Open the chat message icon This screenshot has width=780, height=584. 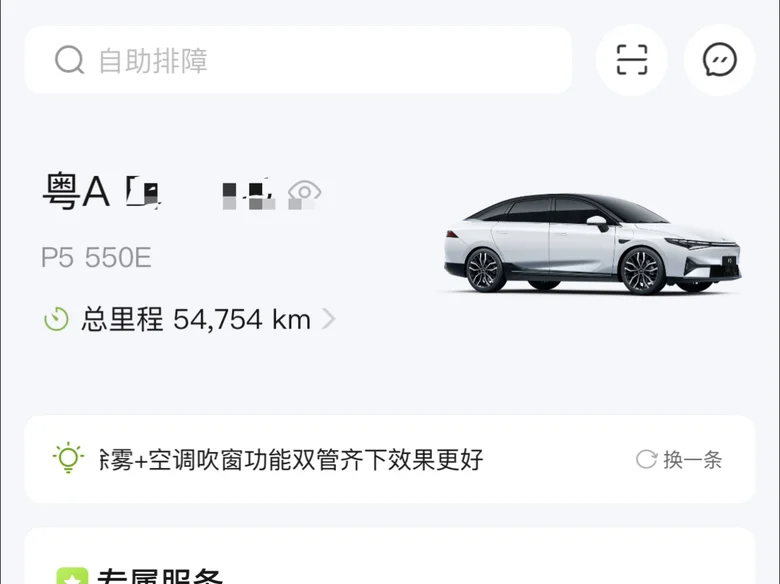[719, 60]
